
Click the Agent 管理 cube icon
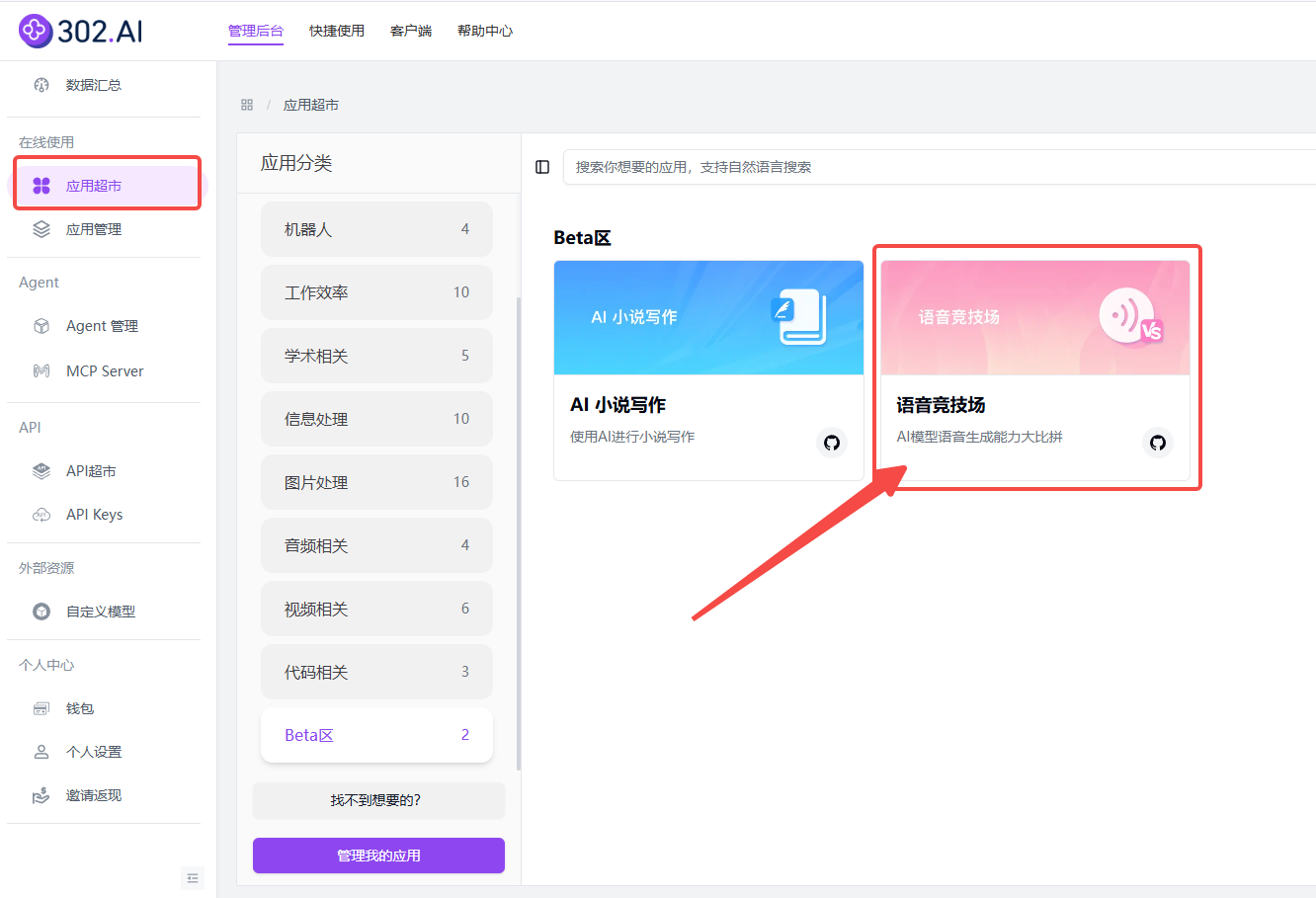pos(41,326)
